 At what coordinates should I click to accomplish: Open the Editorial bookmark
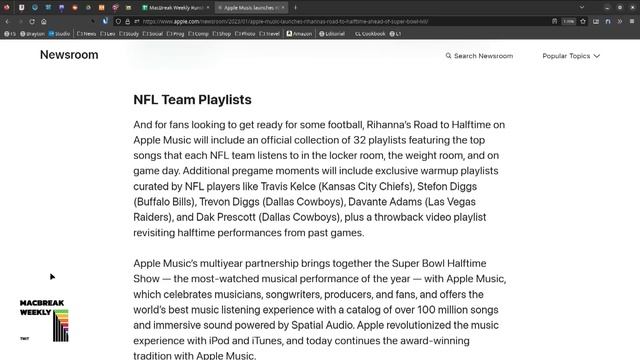point(332,34)
